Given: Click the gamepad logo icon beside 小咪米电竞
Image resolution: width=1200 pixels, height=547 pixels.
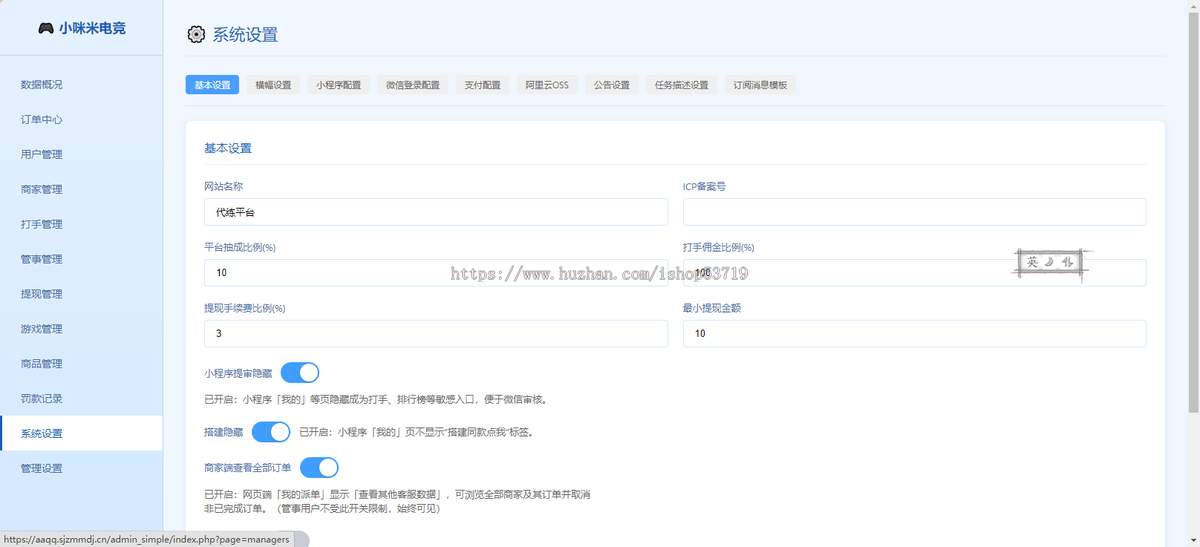Looking at the screenshot, I should [46, 28].
